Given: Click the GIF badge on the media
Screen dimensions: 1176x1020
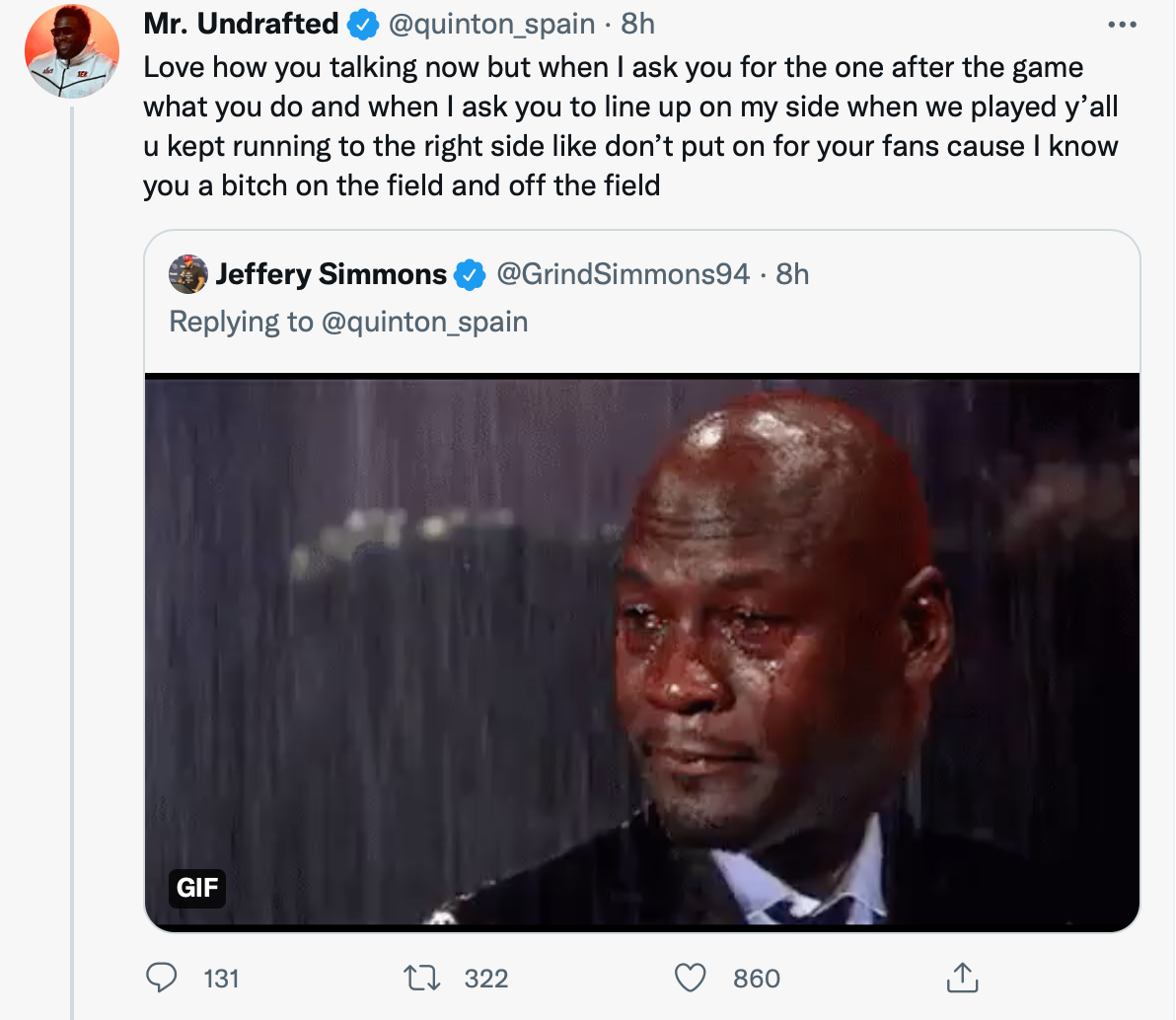Looking at the screenshot, I should click(197, 888).
